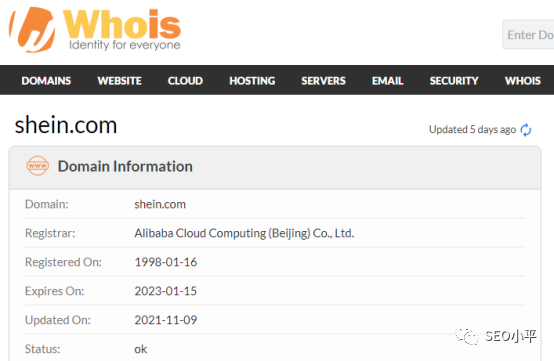Screen dimensions: 554x361
Task: Click the WeChat watermark icon near SEO小平
Action: [x=467, y=336]
